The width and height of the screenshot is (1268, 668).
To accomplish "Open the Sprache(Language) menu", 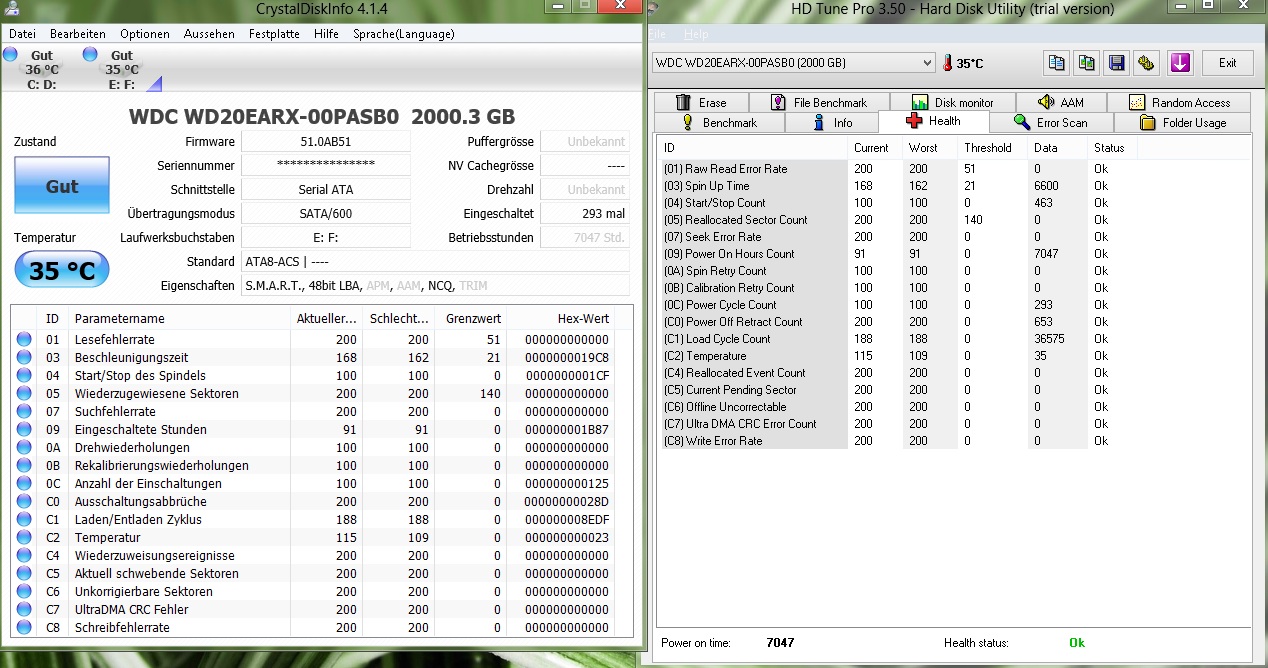I will [x=403, y=34].
